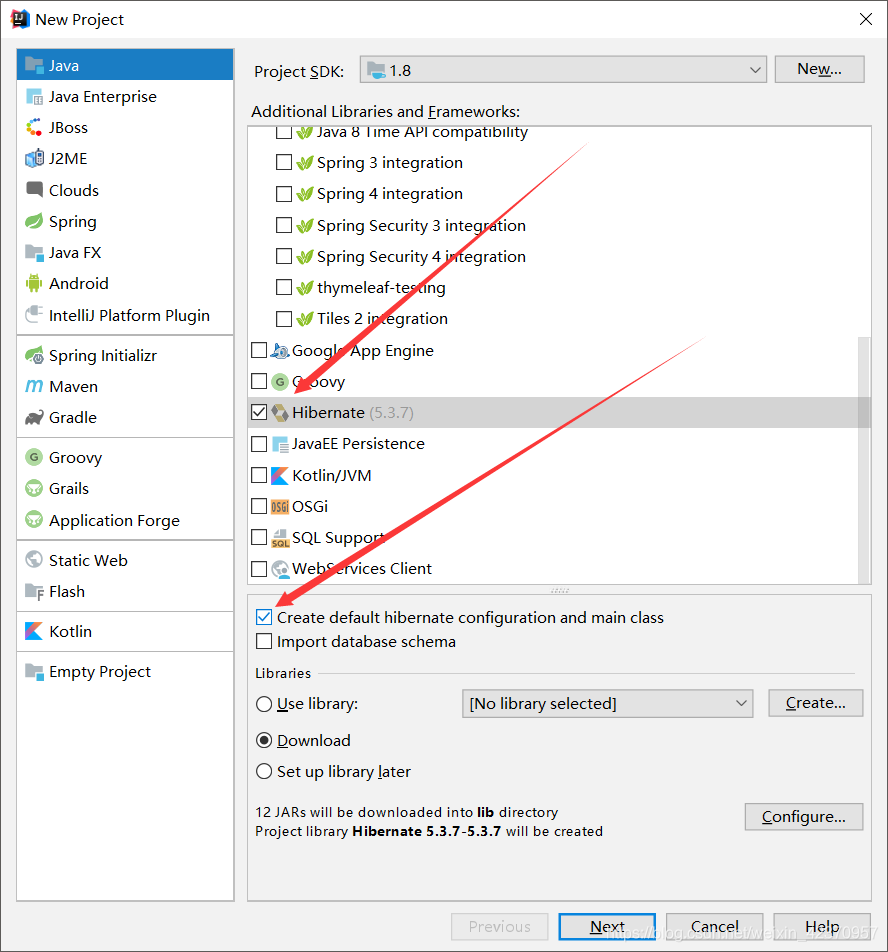This screenshot has width=888, height=952.
Task: Click the WebServices Client icon
Action: click(280, 569)
